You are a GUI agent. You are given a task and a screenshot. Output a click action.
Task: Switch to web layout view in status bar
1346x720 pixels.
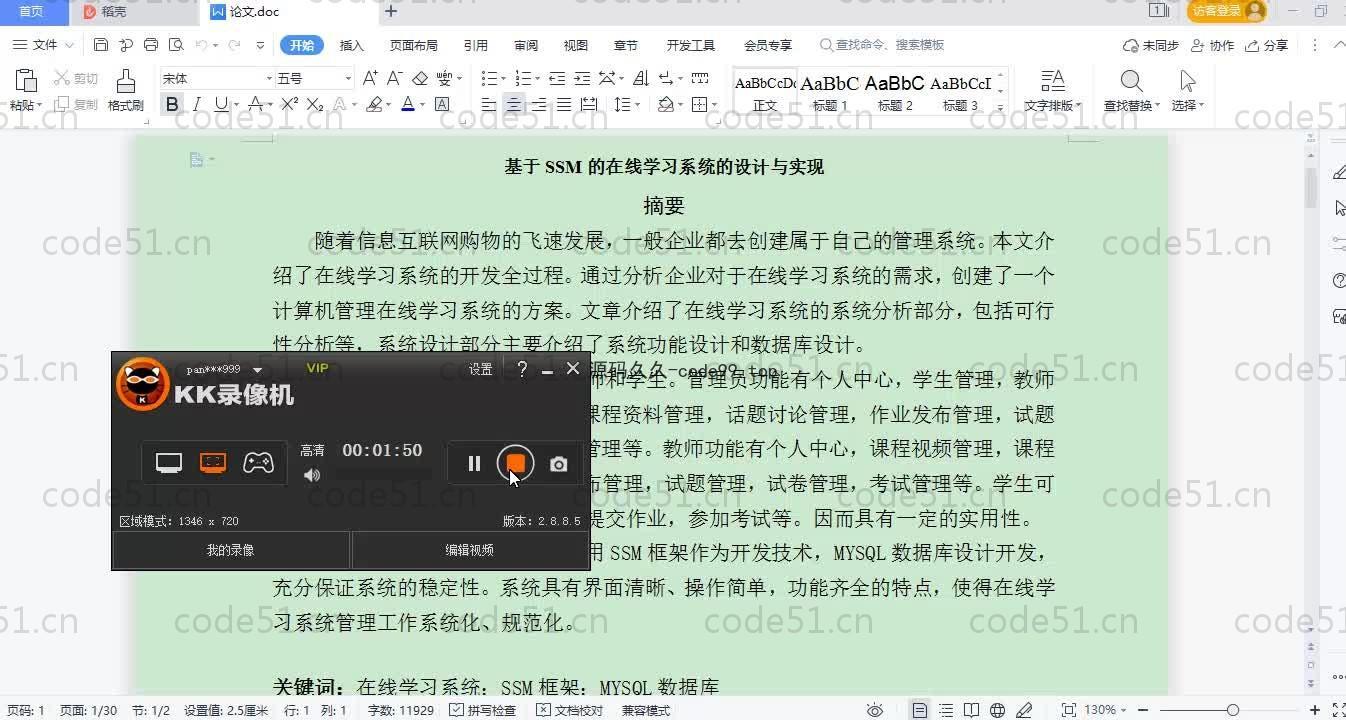click(x=997, y=710)
